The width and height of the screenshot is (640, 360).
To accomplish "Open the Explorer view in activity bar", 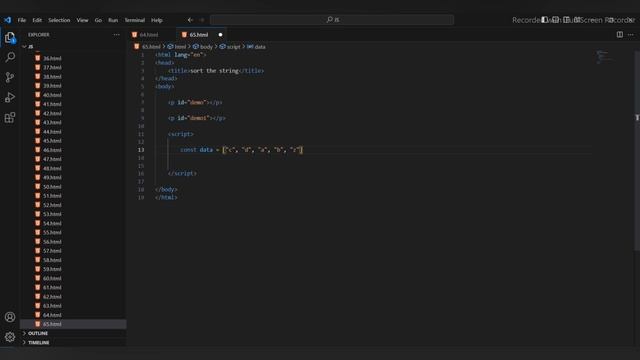I will [10, 38].
